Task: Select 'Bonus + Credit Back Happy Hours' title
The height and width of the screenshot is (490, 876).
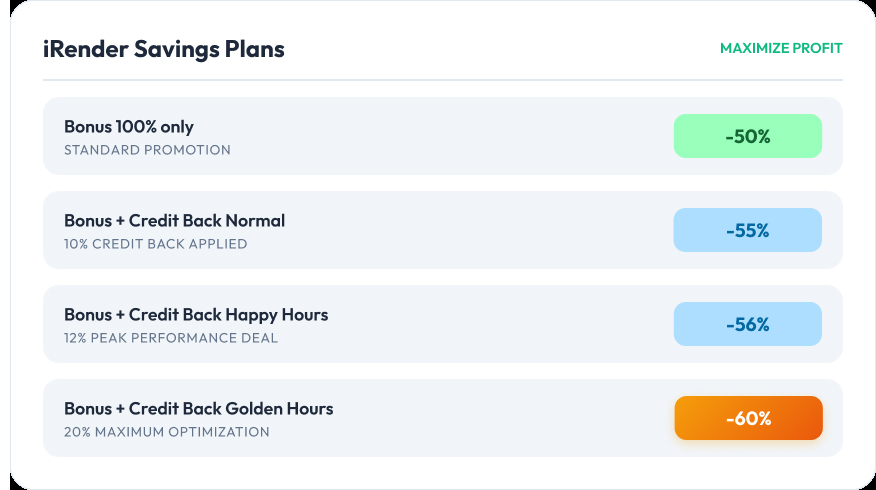Action: point(196,315)
